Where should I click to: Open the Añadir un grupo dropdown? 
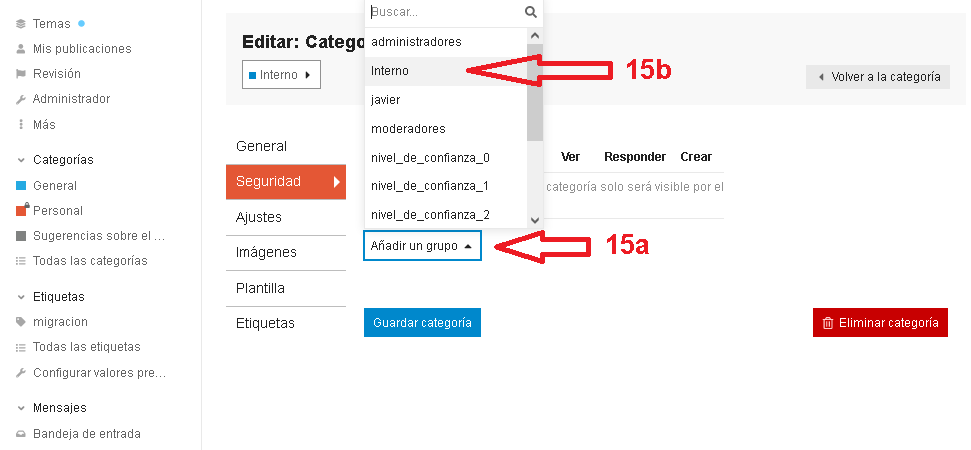421,246
